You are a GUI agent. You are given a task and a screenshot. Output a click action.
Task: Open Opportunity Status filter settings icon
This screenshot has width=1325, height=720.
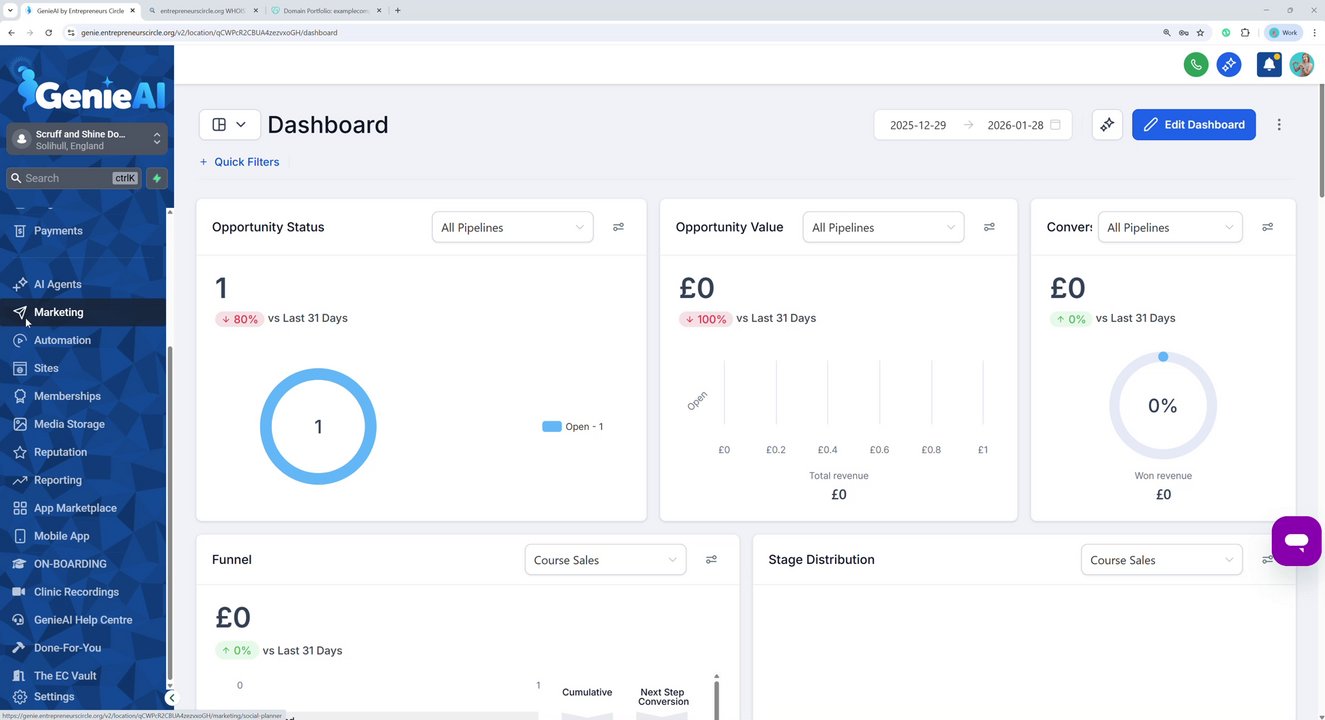tap(618, 227)
